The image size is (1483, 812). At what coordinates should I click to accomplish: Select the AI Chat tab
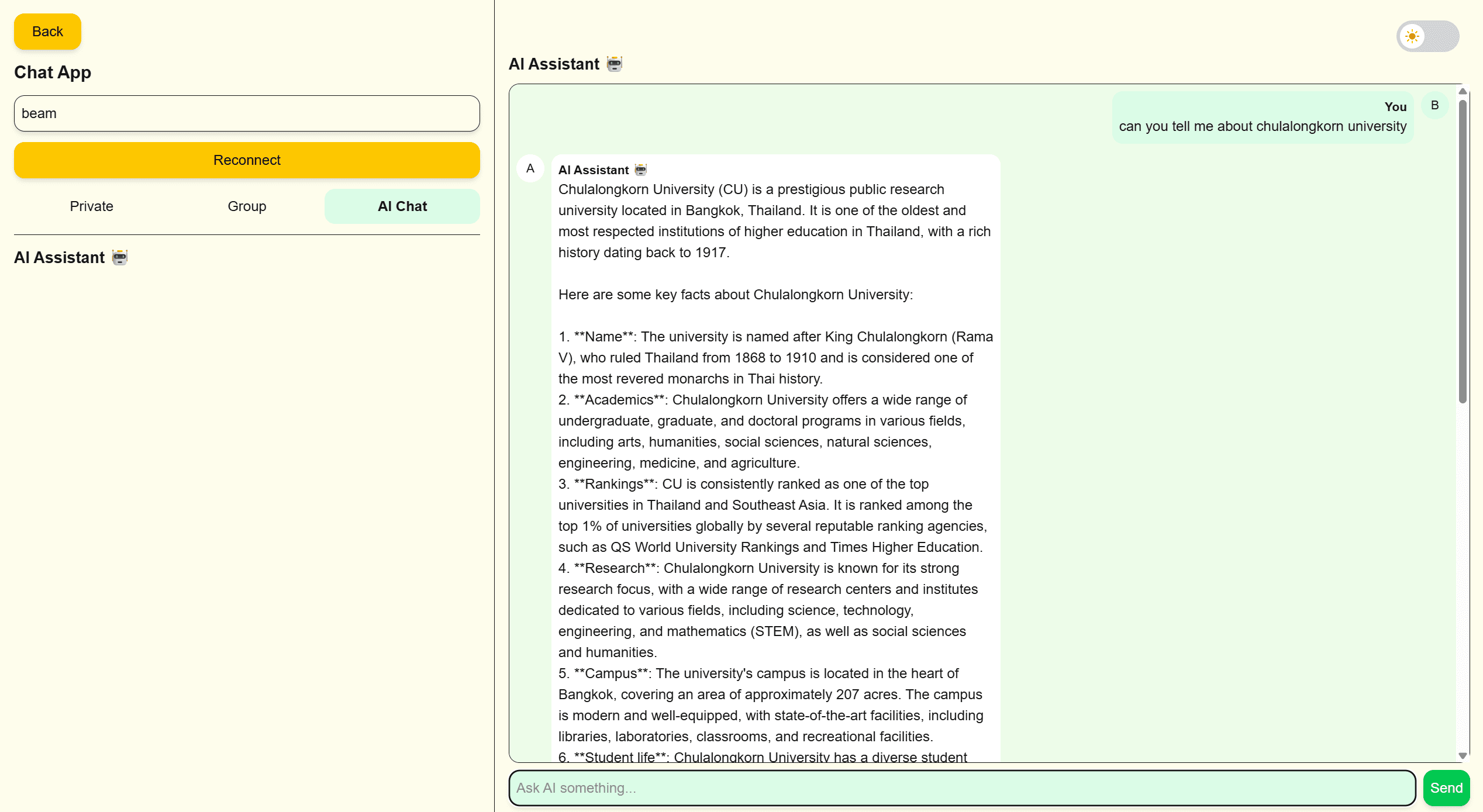[x=402, y=206]
